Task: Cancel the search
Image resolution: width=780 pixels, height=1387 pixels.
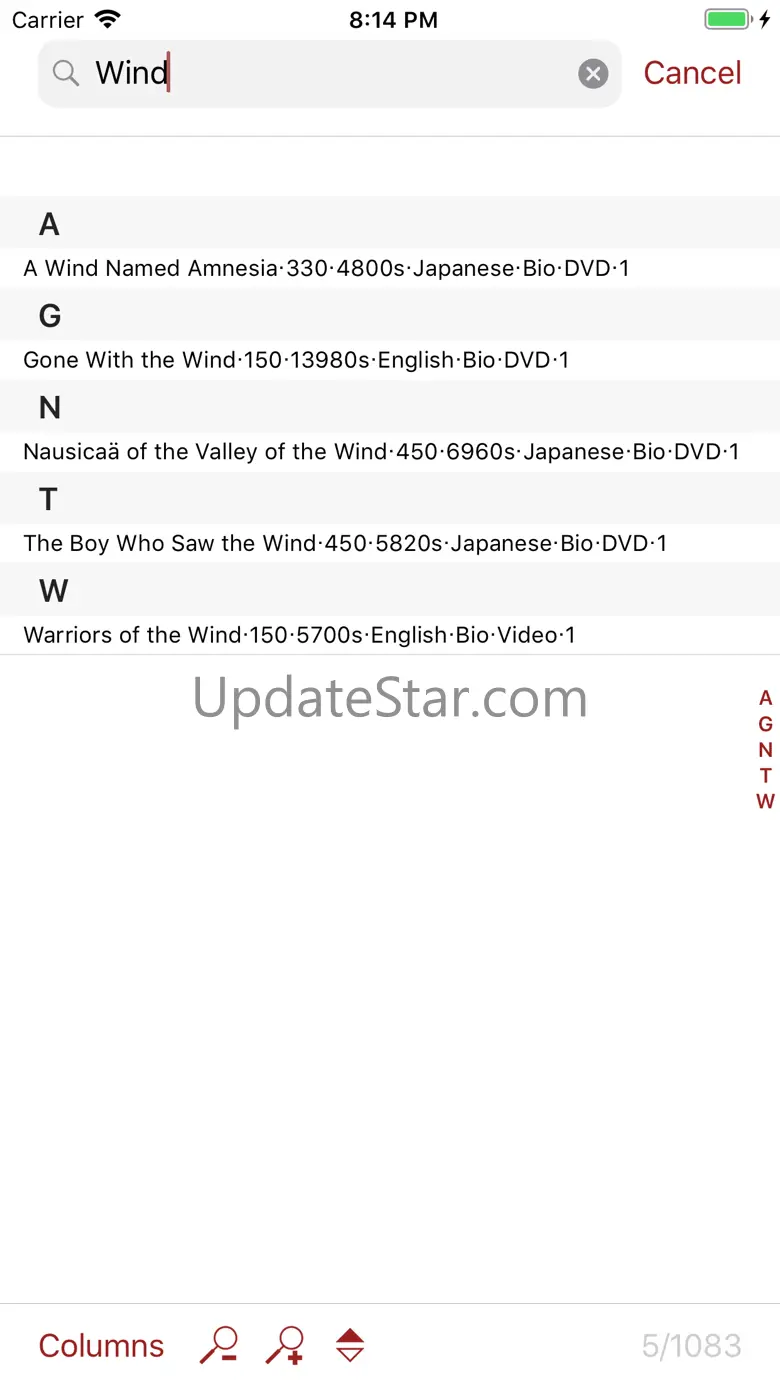Action: (x=692, y=73)
